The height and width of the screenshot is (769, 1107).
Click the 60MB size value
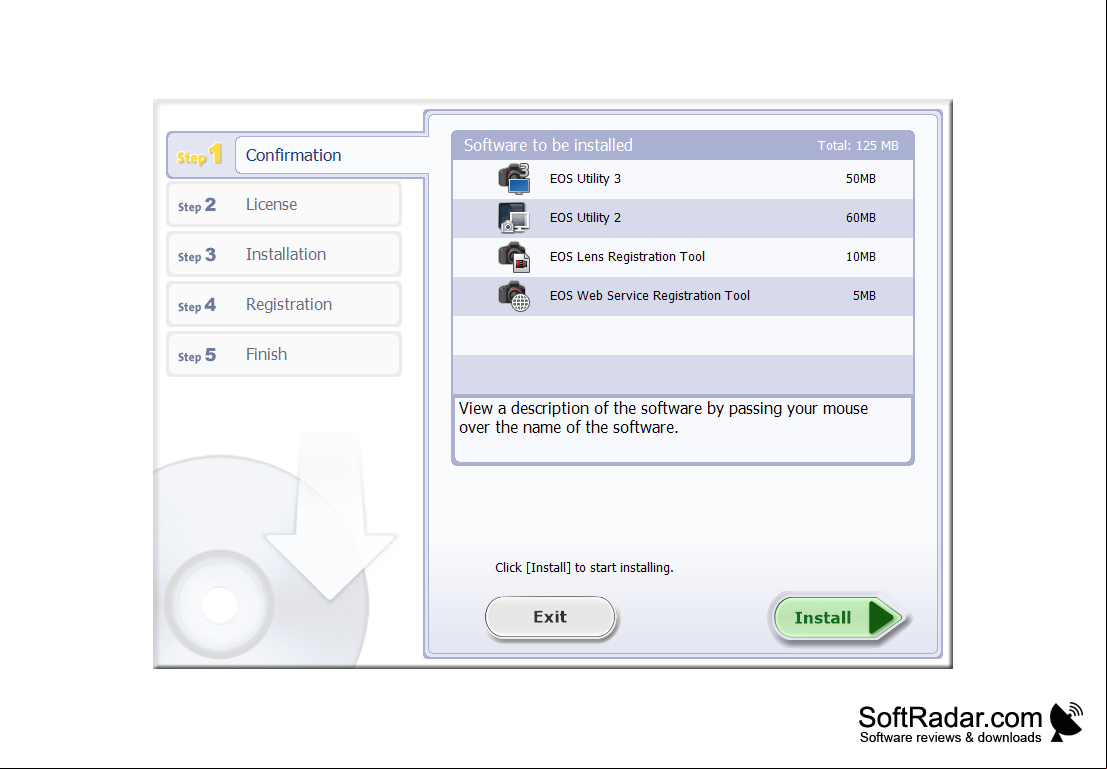[x=861, y=217]
